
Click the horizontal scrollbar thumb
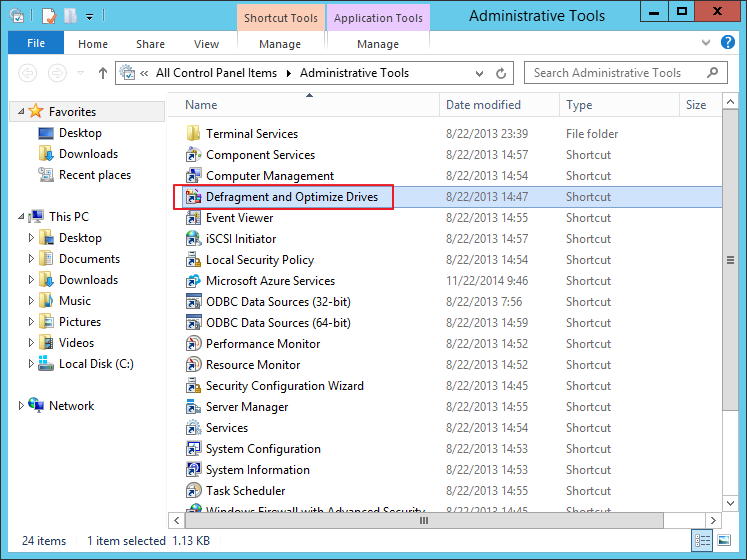[423, 520]
